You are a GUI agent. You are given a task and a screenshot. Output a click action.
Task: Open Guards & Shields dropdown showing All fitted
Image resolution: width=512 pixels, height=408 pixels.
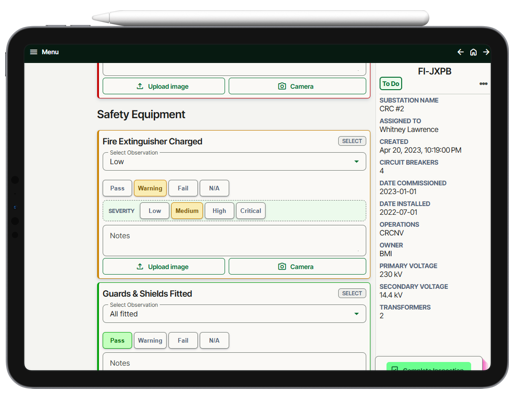coord(234,314)
